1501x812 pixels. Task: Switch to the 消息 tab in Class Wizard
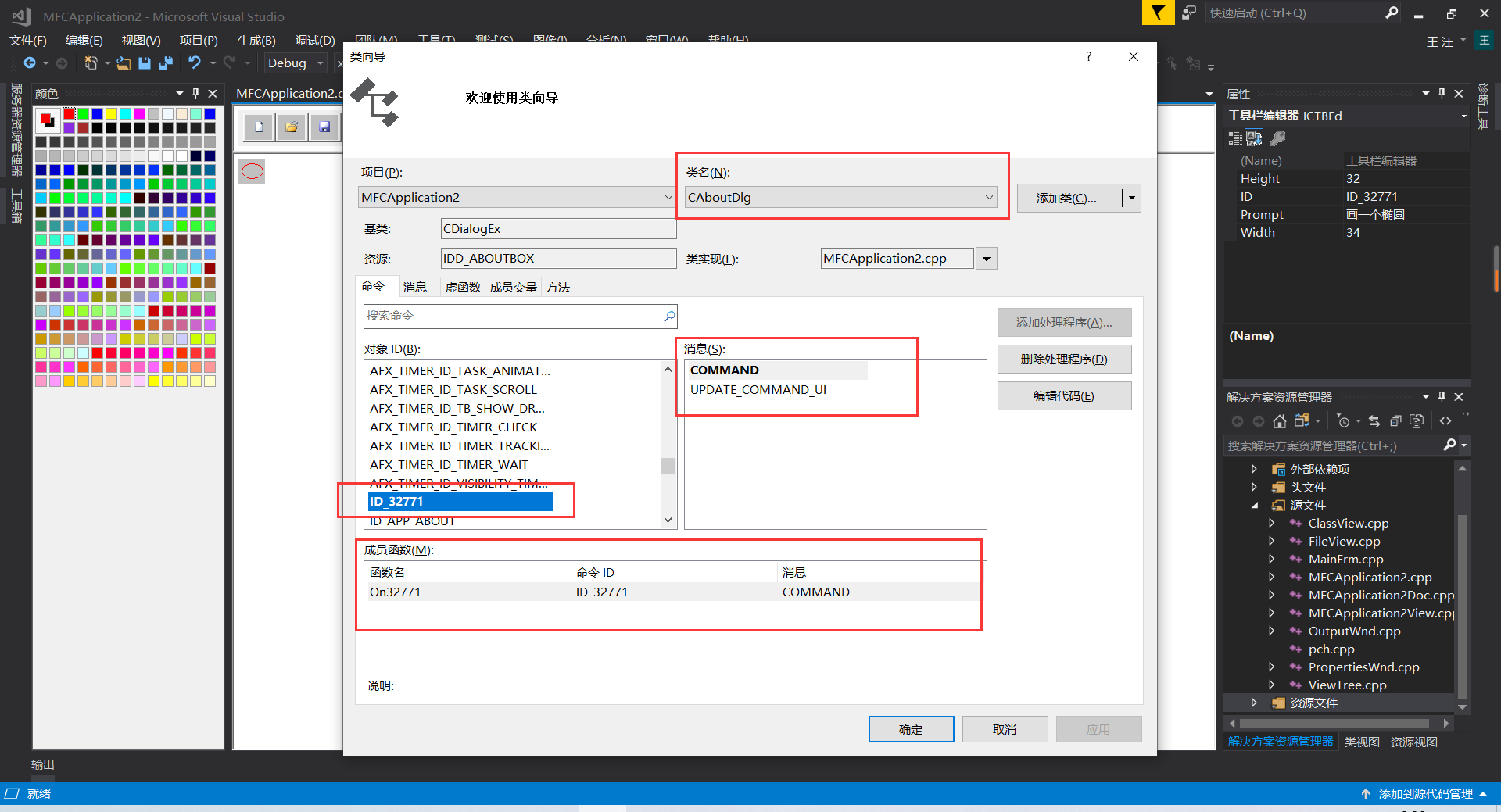pyautogui.click(x=415, y=287)
